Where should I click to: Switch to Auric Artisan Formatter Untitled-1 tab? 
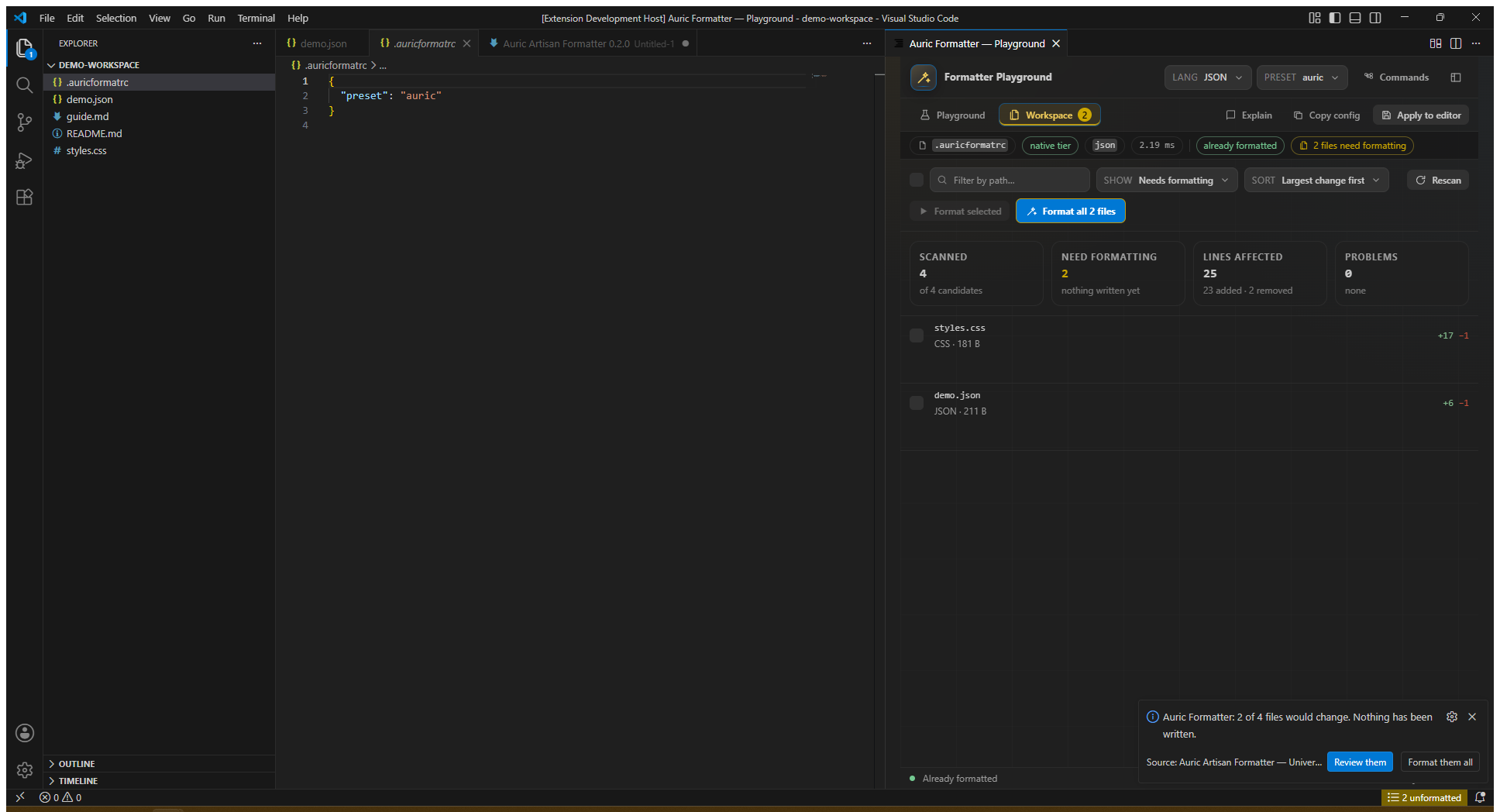(588, 43)
